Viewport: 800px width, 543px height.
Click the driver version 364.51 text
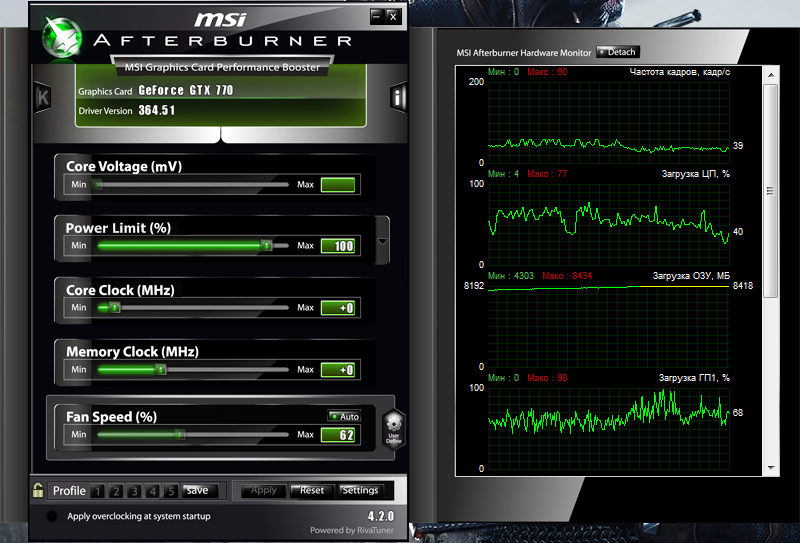(157, 110)
